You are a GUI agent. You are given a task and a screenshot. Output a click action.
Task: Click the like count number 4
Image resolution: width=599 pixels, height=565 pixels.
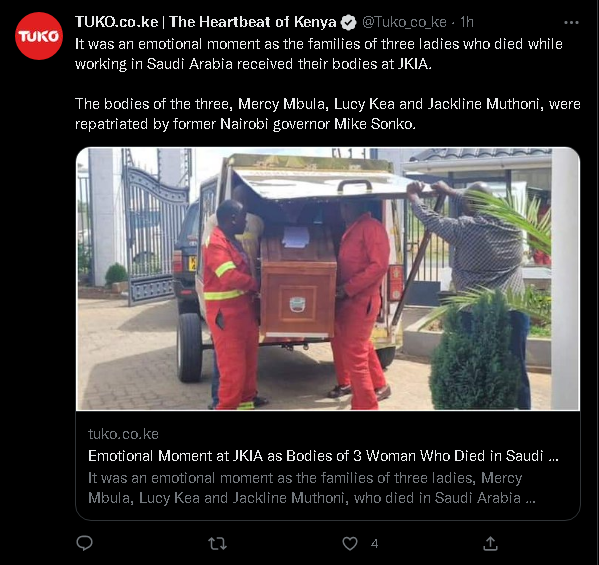pyautogui.click(x=374, y=544)
